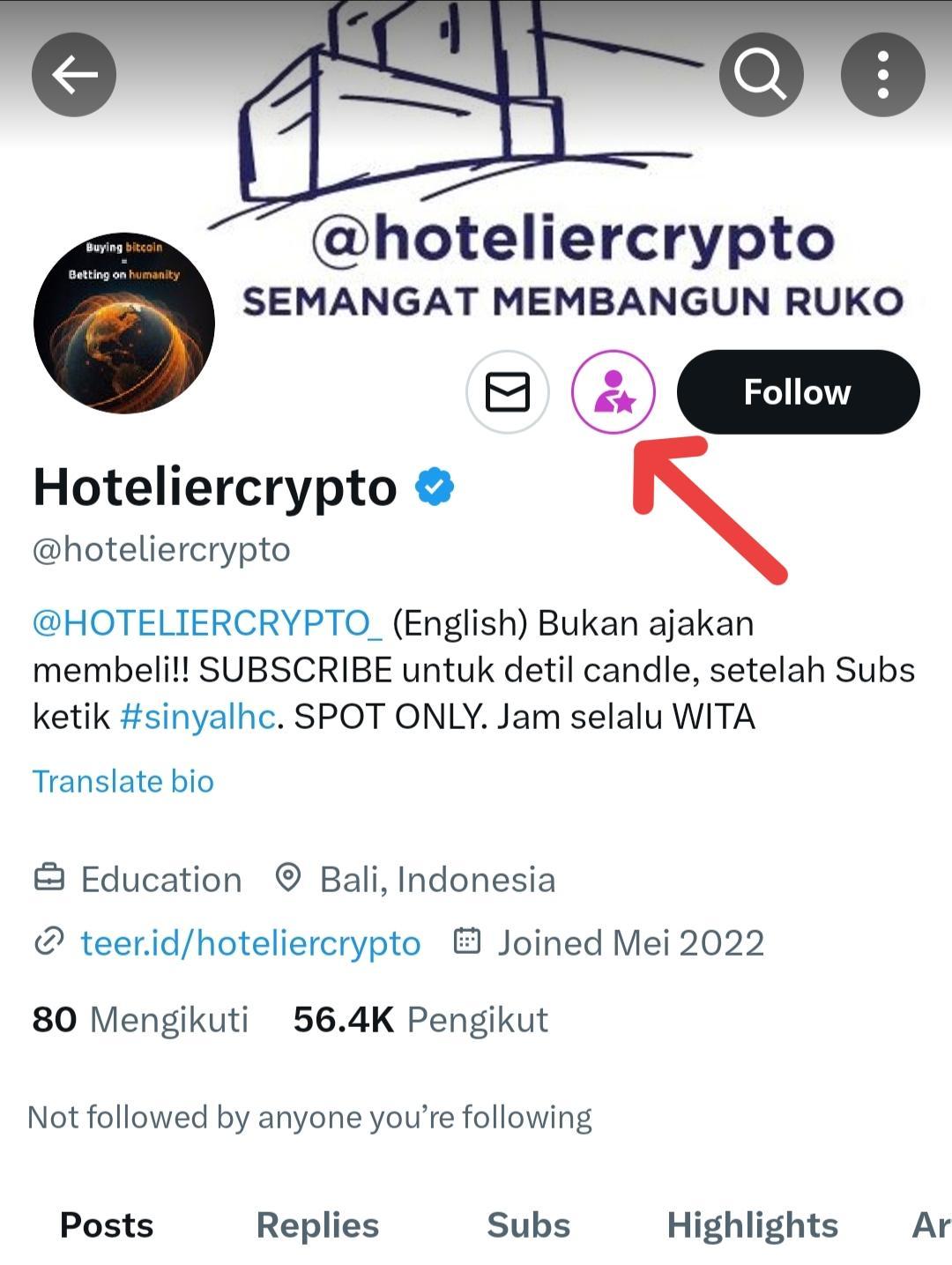Tap the calendar icon beside Joined Mei 2022
The image size is (952, 1265).
coord(466,941)
